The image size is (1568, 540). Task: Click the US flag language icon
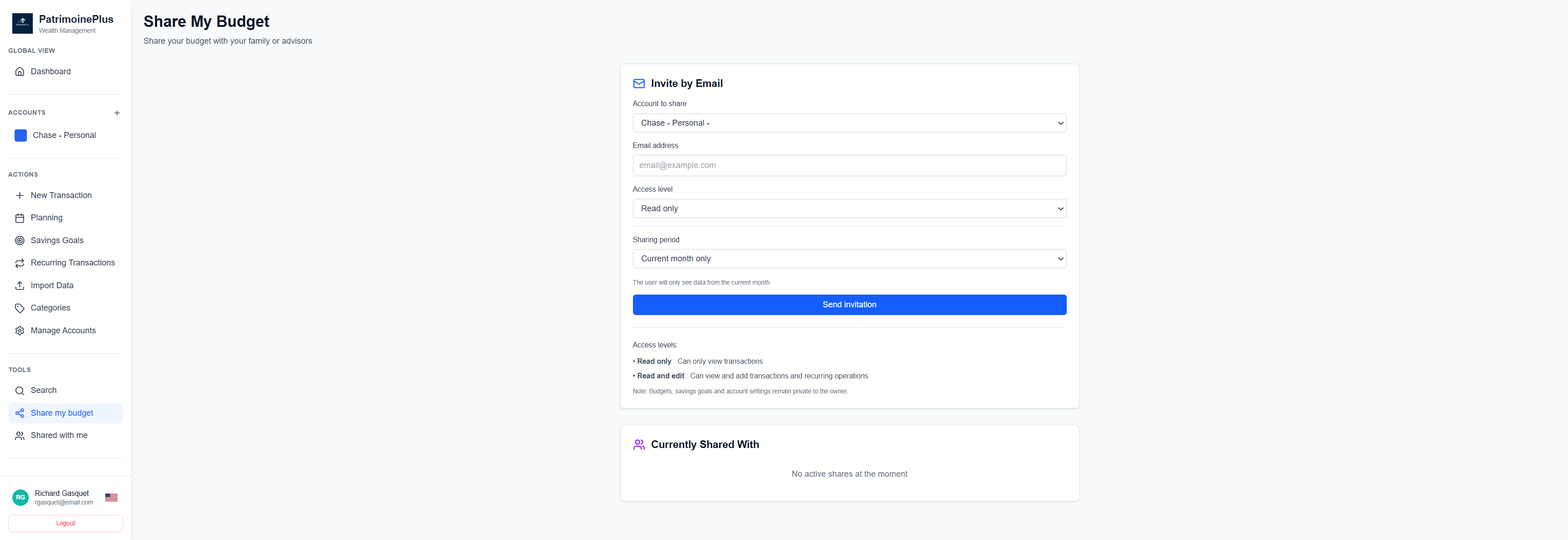click(111, 498)
